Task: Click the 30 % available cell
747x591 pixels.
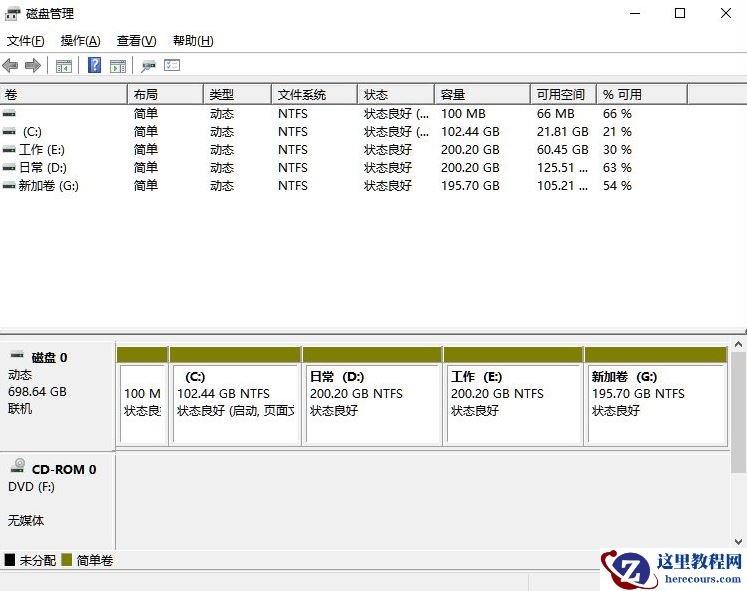Action: tap(617, 150)
